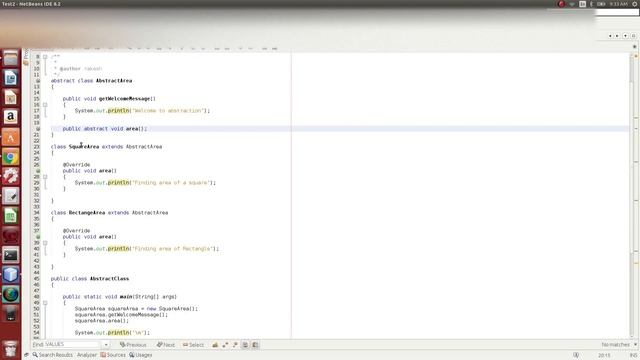Open the LibreOffice Impress launcher icon
Screen dimensions: 640x360
(11, 98)
